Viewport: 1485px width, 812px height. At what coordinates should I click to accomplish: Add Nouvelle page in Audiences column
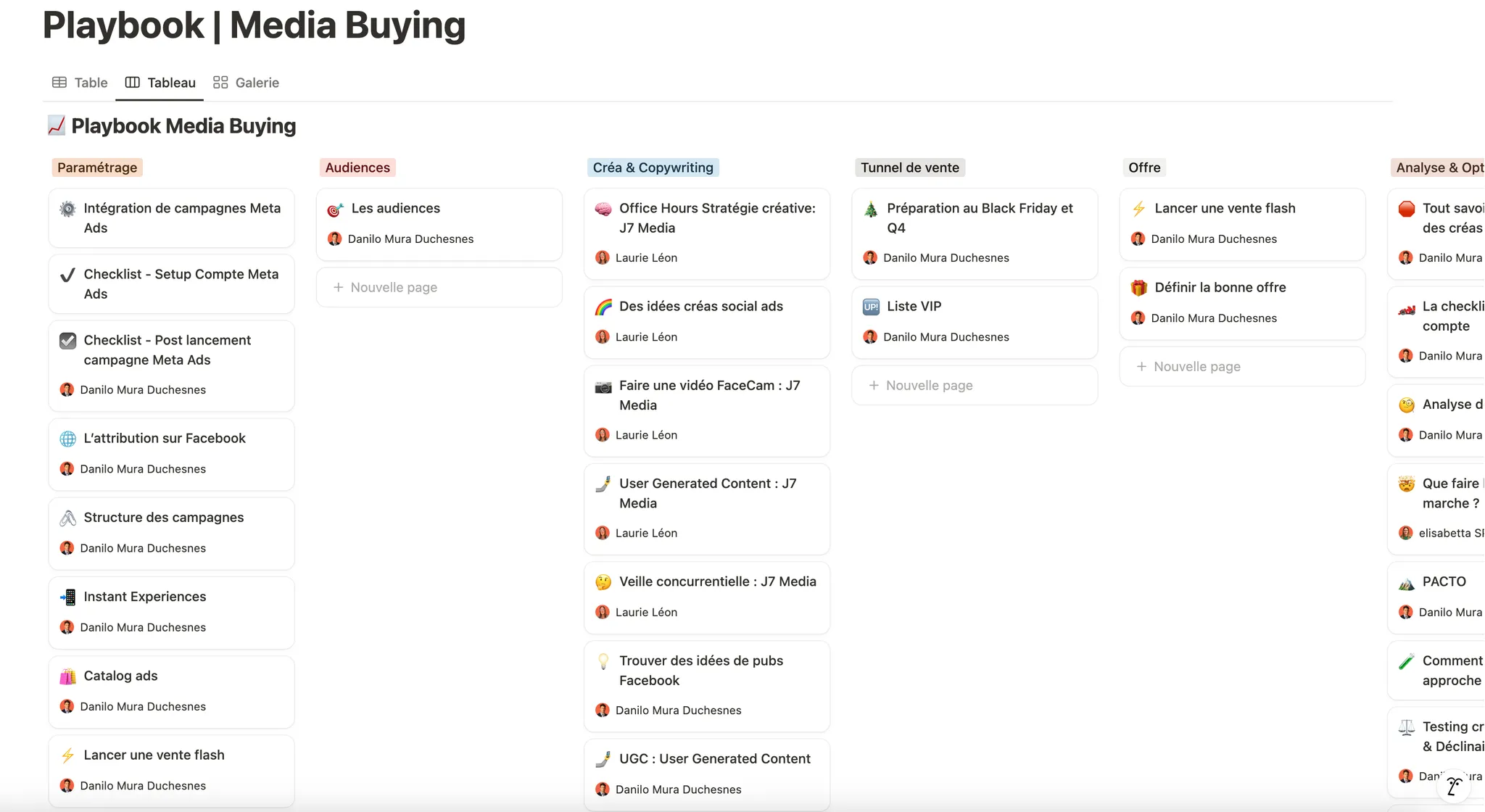[439, 287]
